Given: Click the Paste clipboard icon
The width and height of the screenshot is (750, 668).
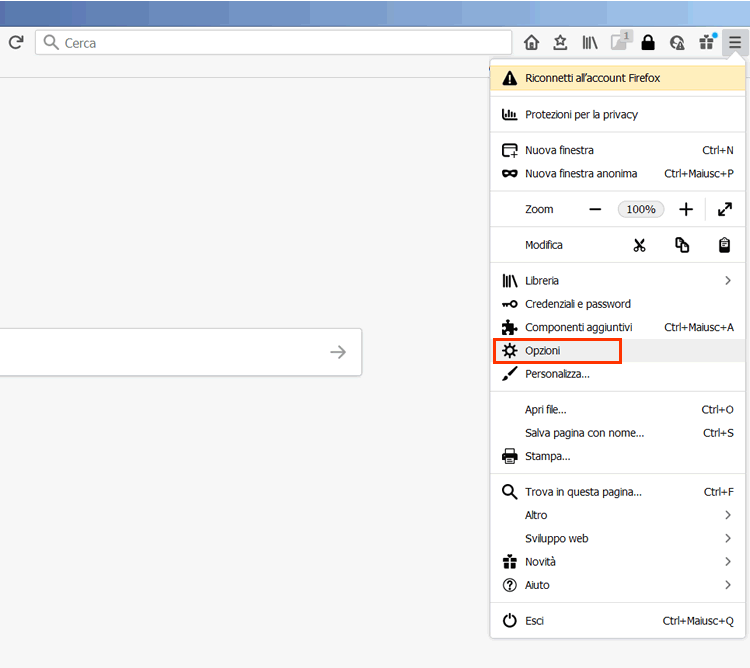Looking at the screenshot, I should [x=724, y=245].
